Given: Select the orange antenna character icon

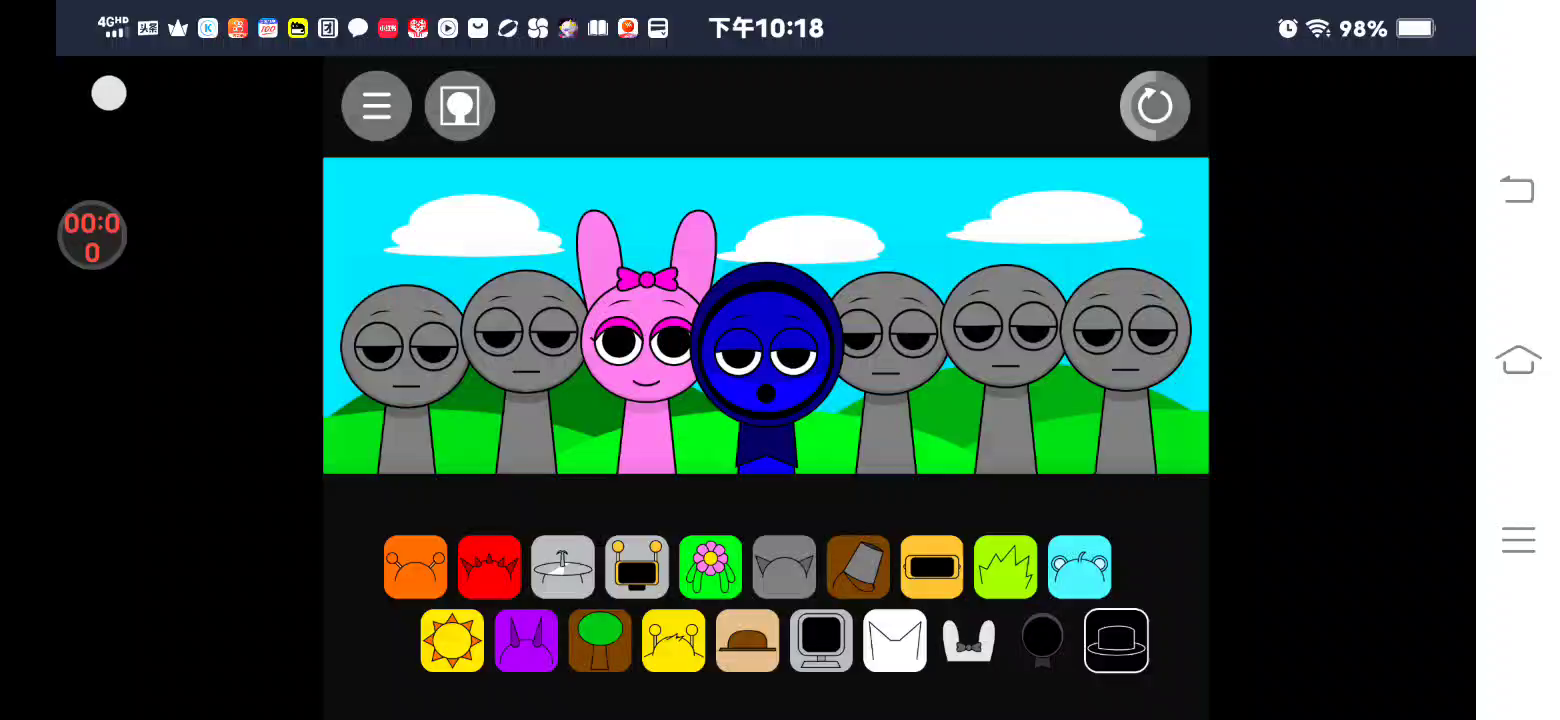Looking at the screenshot, I should point(415,567).
